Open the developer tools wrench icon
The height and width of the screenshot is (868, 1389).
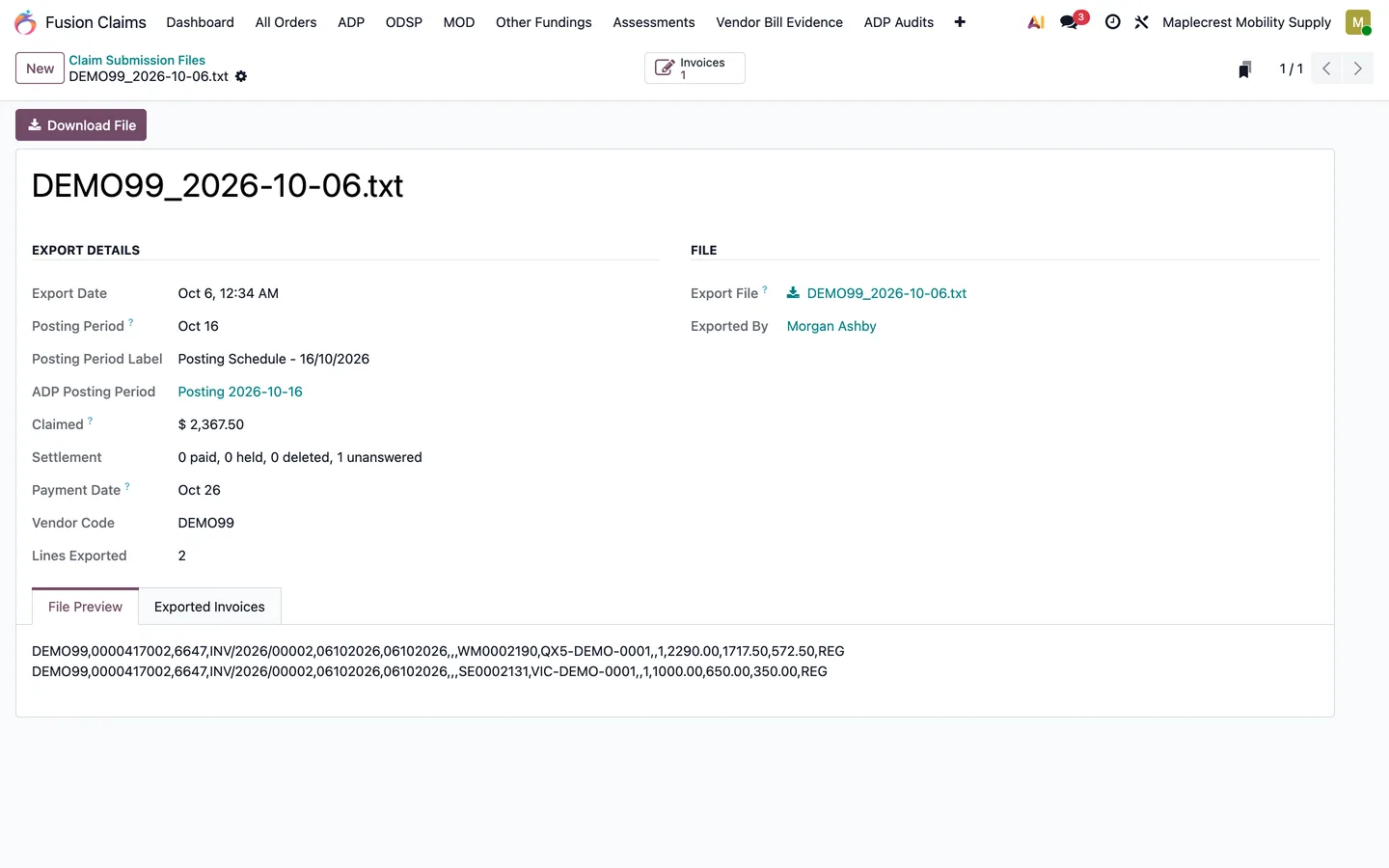click(1141, 22)
